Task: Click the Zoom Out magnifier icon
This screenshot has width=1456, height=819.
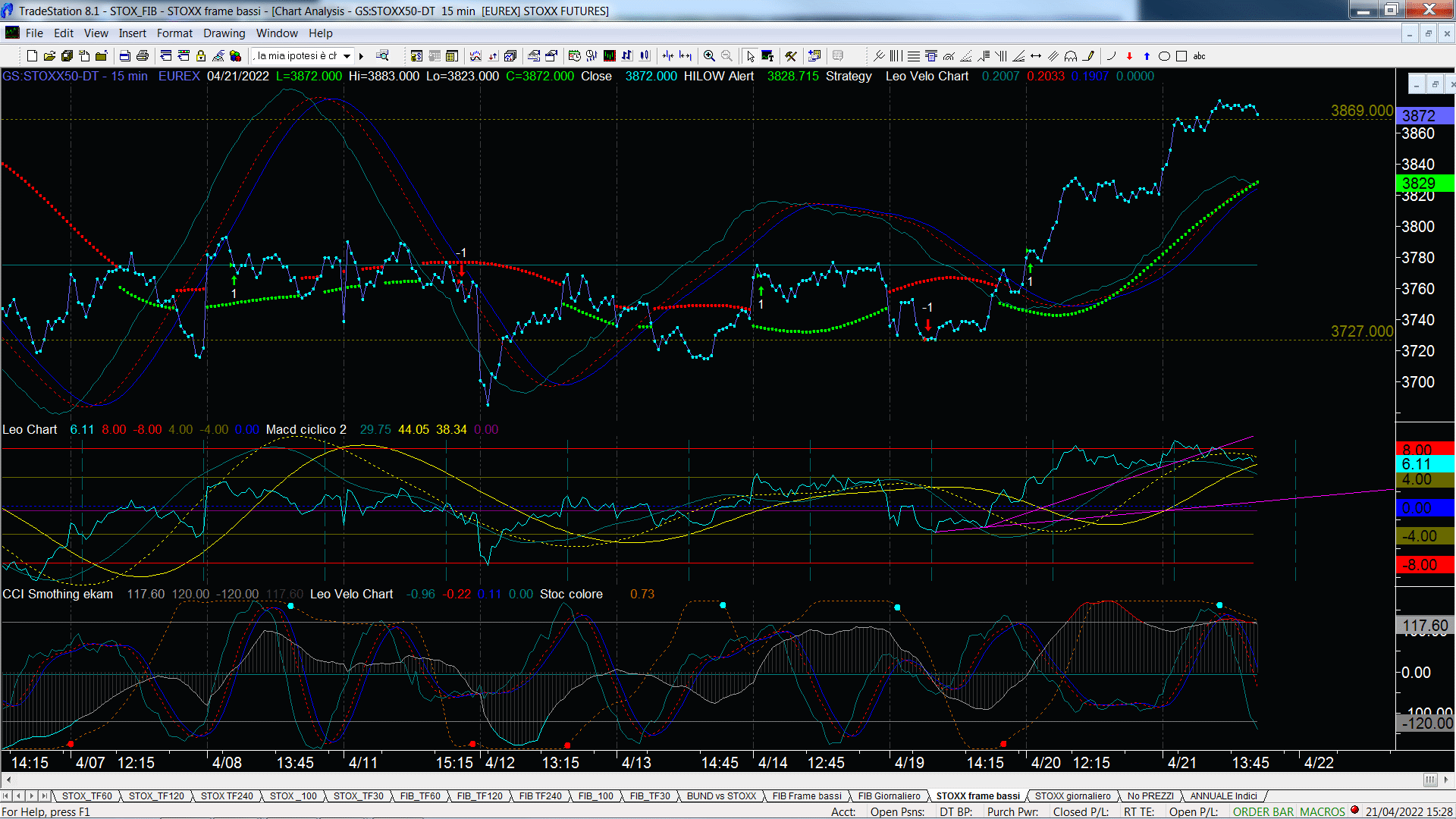Action: tap(726, 56)
